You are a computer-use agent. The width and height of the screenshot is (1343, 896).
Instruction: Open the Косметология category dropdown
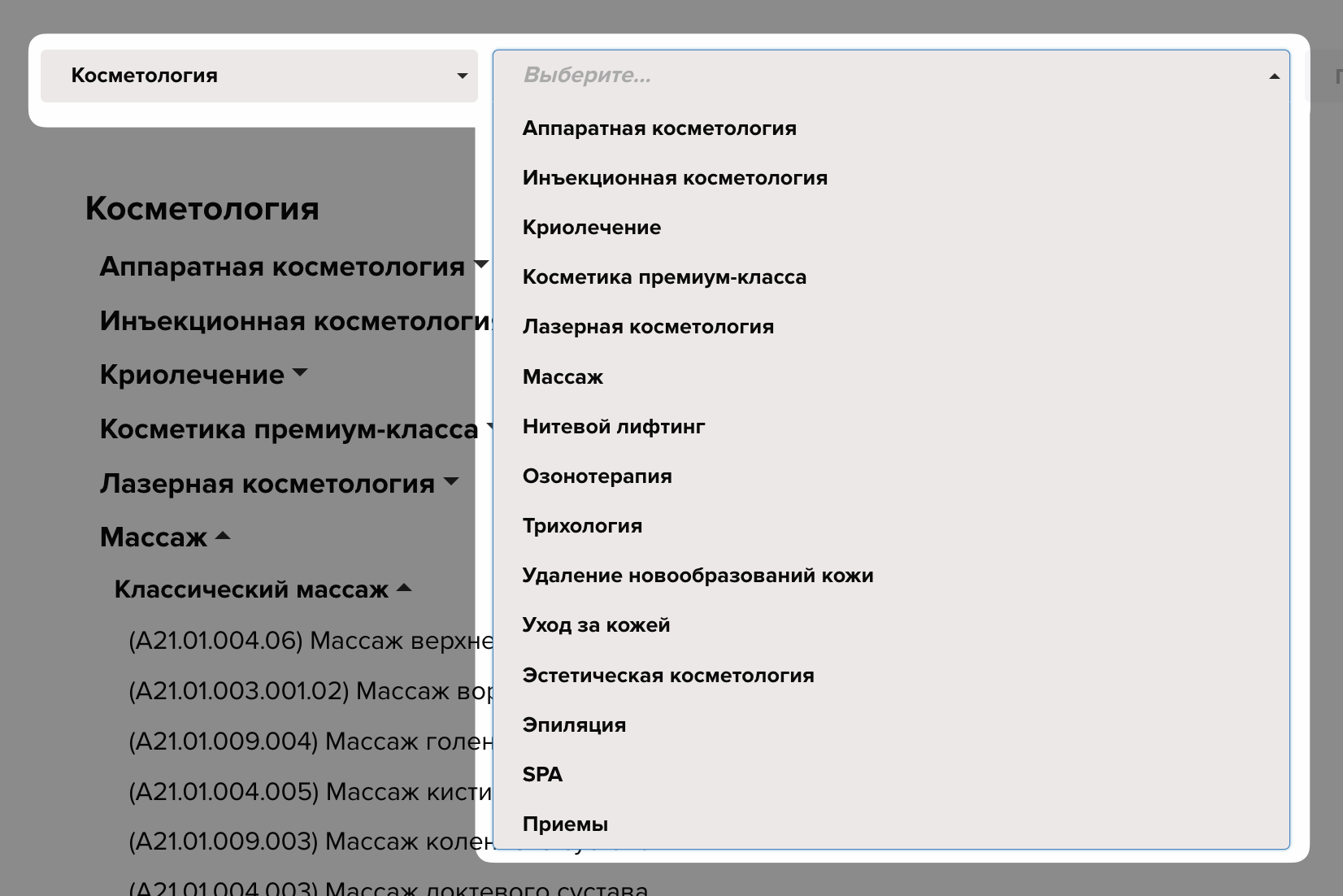tap(259, 76)
